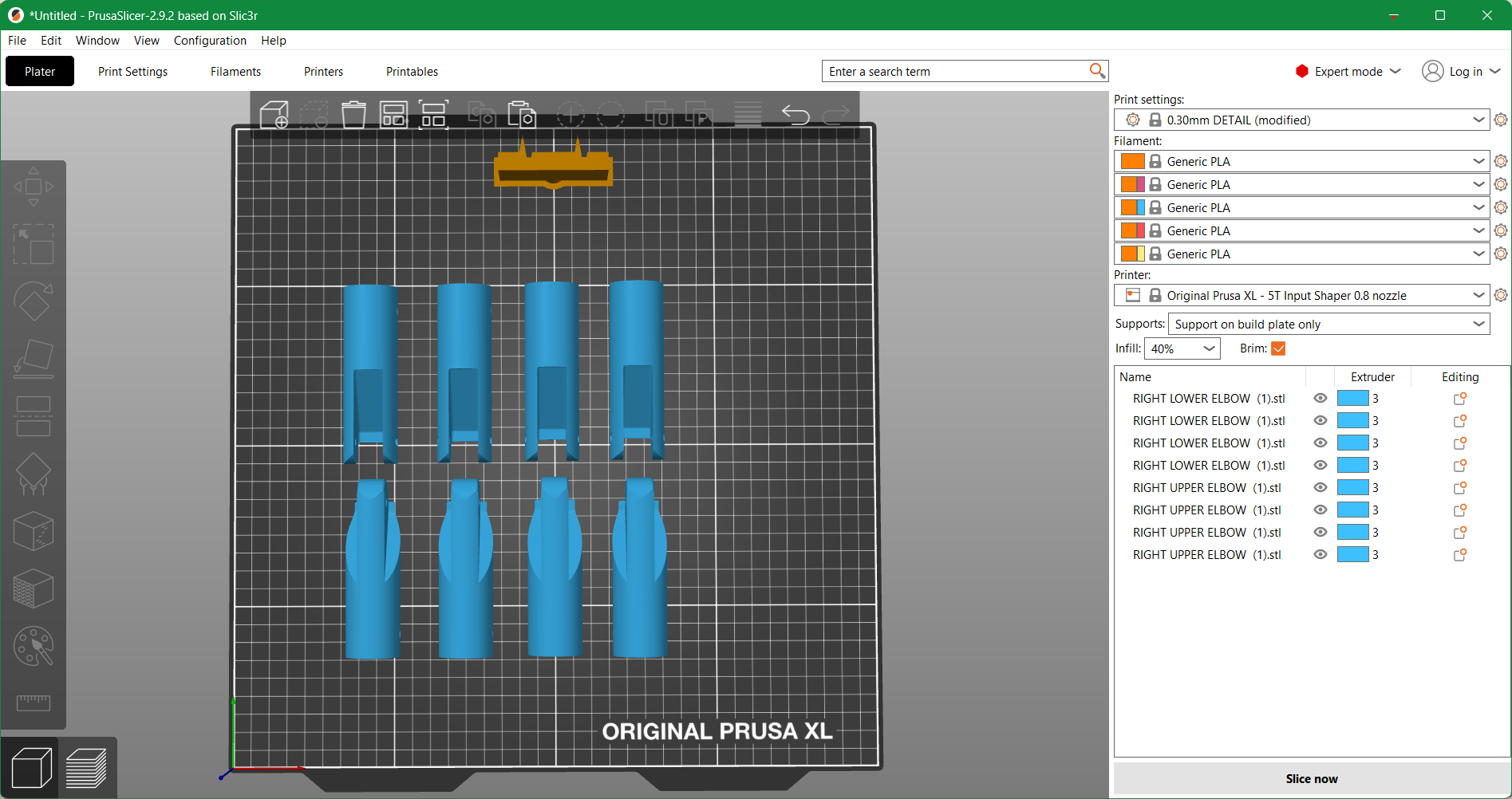
Task: Hide the first RIGHT LOWER ELBOW object
Action: 1321,399
